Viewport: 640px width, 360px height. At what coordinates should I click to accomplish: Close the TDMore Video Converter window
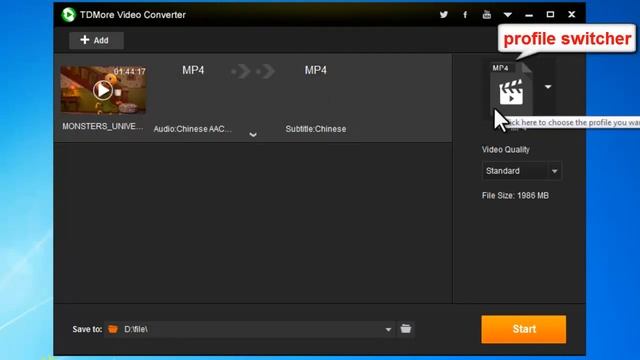click(571, 15)
